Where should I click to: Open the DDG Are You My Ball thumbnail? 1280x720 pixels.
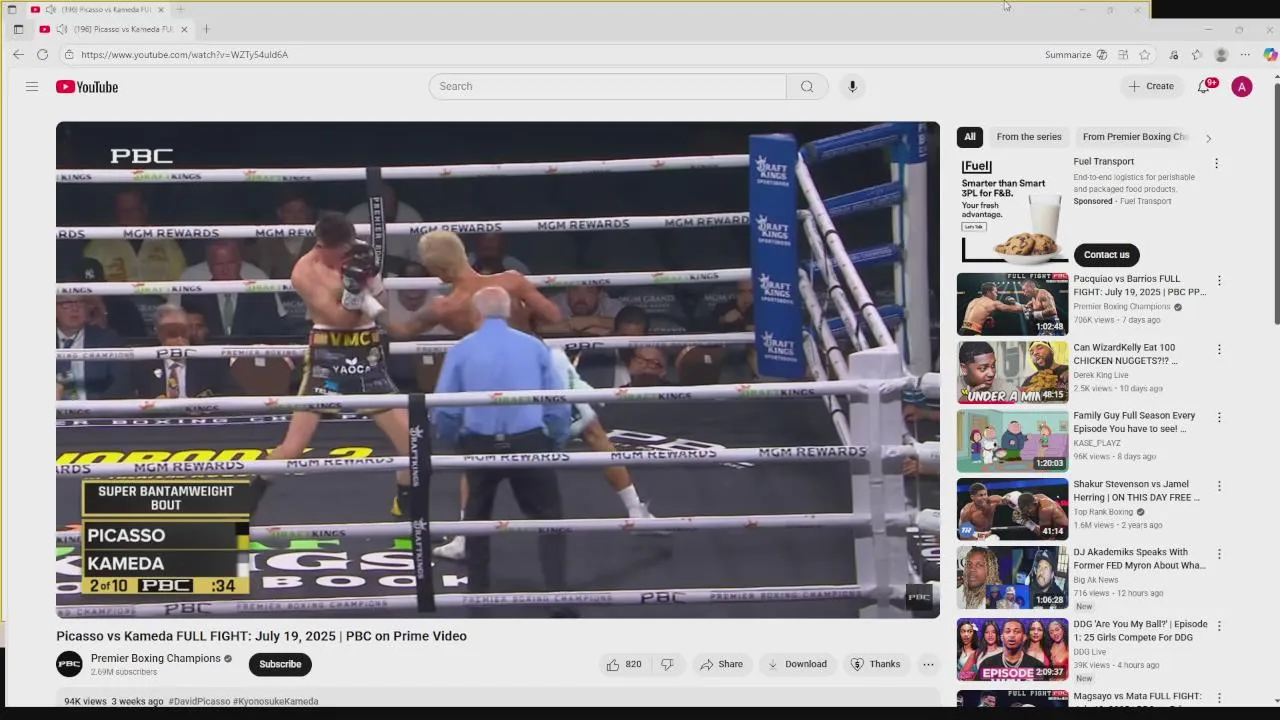tap(1012, 650)
